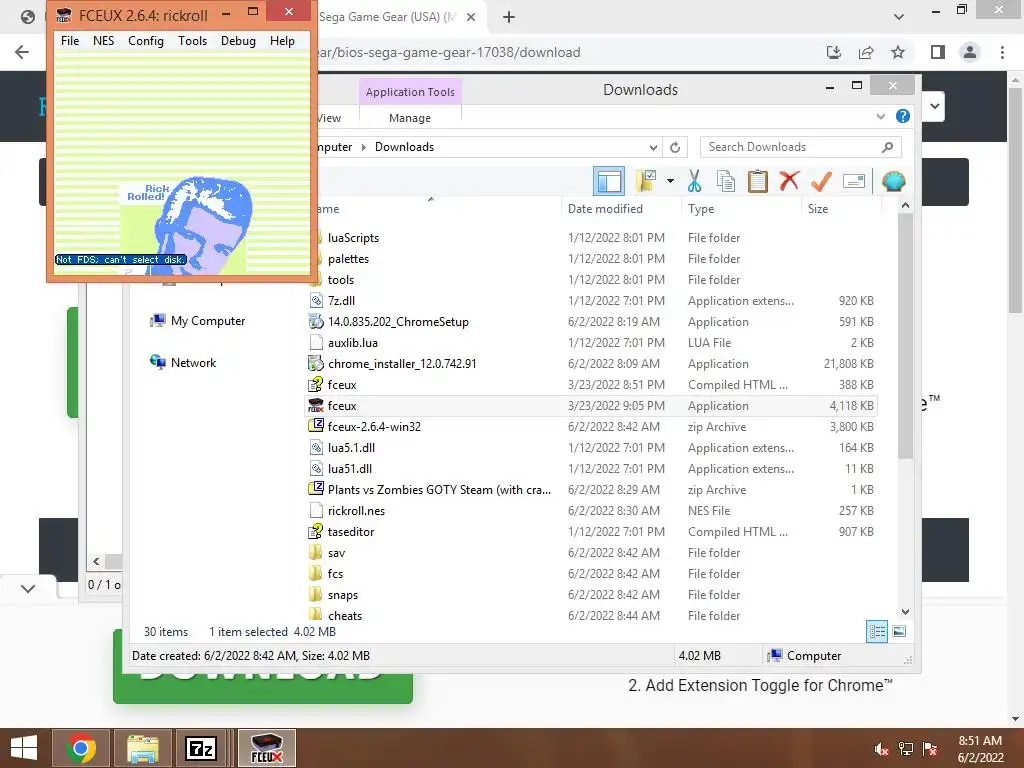The image size is (1024, 768).
Task: Click the Action Center flag tray icon
Action: point(930,749)
